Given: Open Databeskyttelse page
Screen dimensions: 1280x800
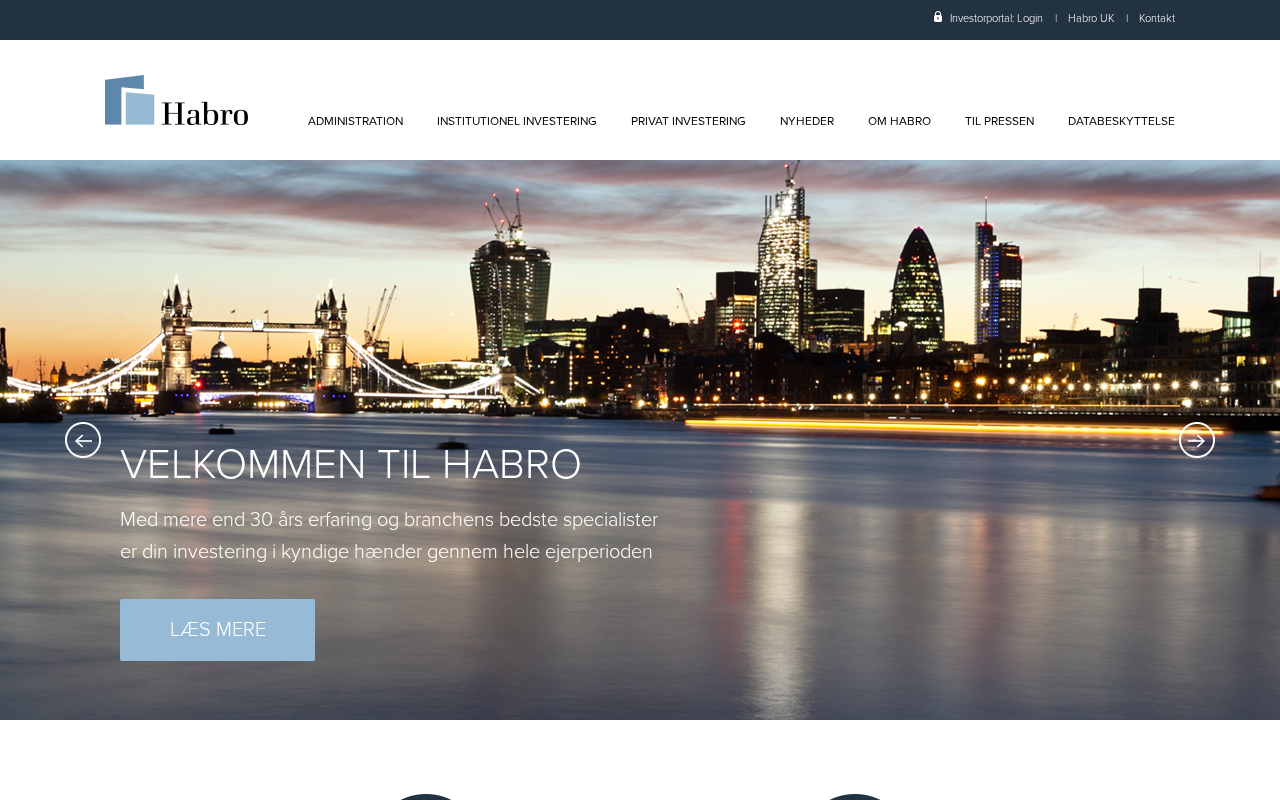Looking at the screenshot, I should pyautogui.click(x=1121, y=121).
